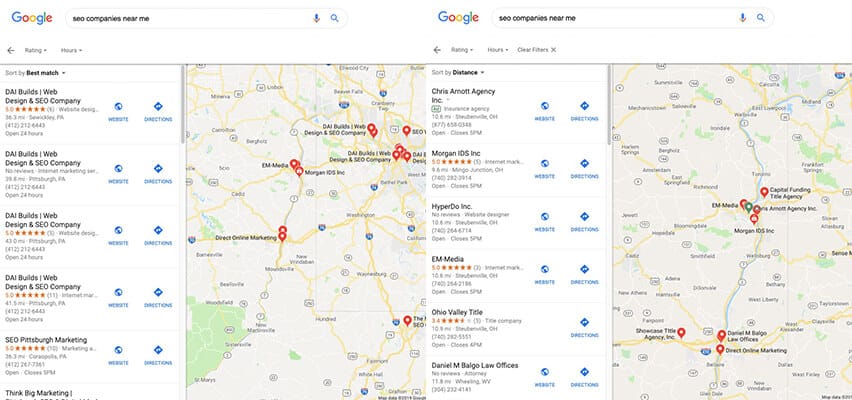Viewport: 852px width, 400px height.
Task: Clear filters in the right panel
Action: [537, 49]
